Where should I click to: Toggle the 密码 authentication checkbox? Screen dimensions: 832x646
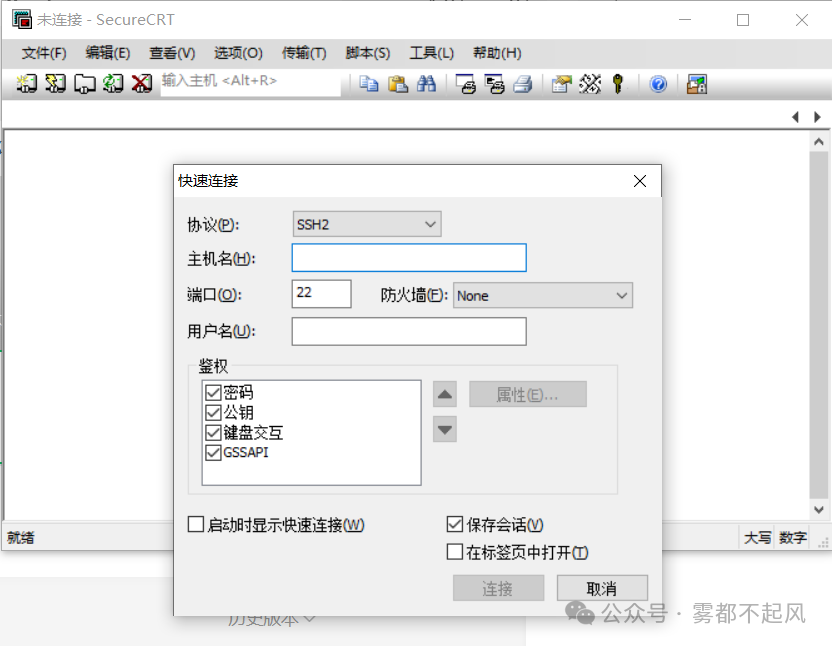click(213, 392)
